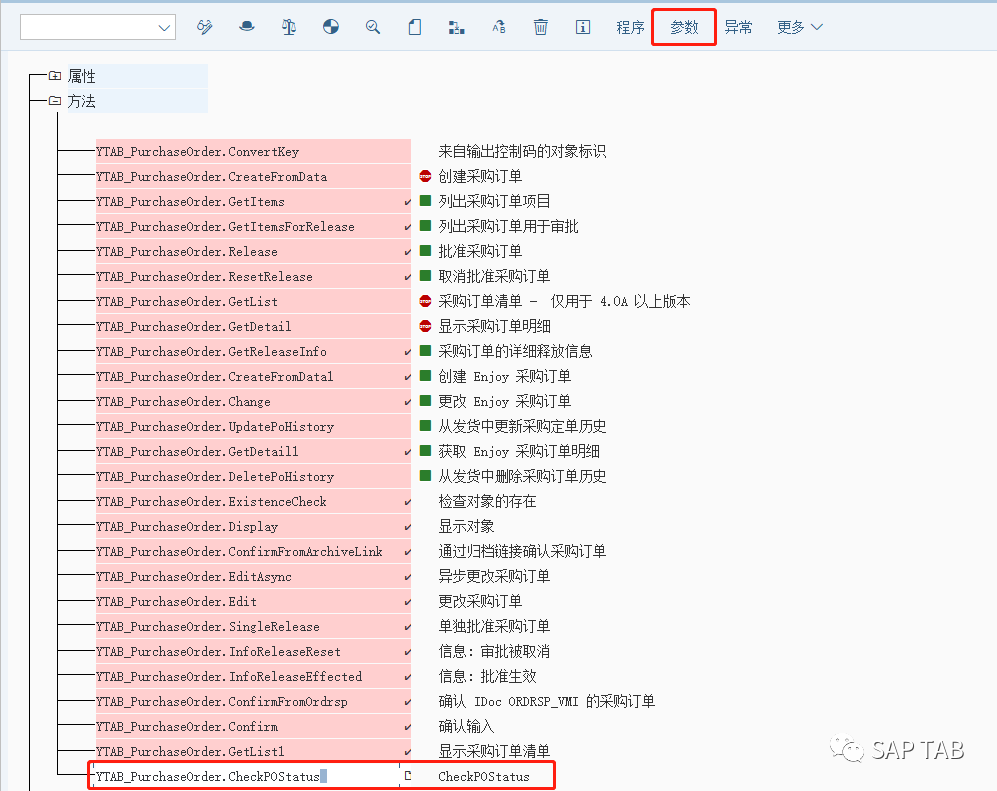Select YTAB_PurchaseOrder.GetItemsForRelease method
Screen dimensions: 997x791
253,226
